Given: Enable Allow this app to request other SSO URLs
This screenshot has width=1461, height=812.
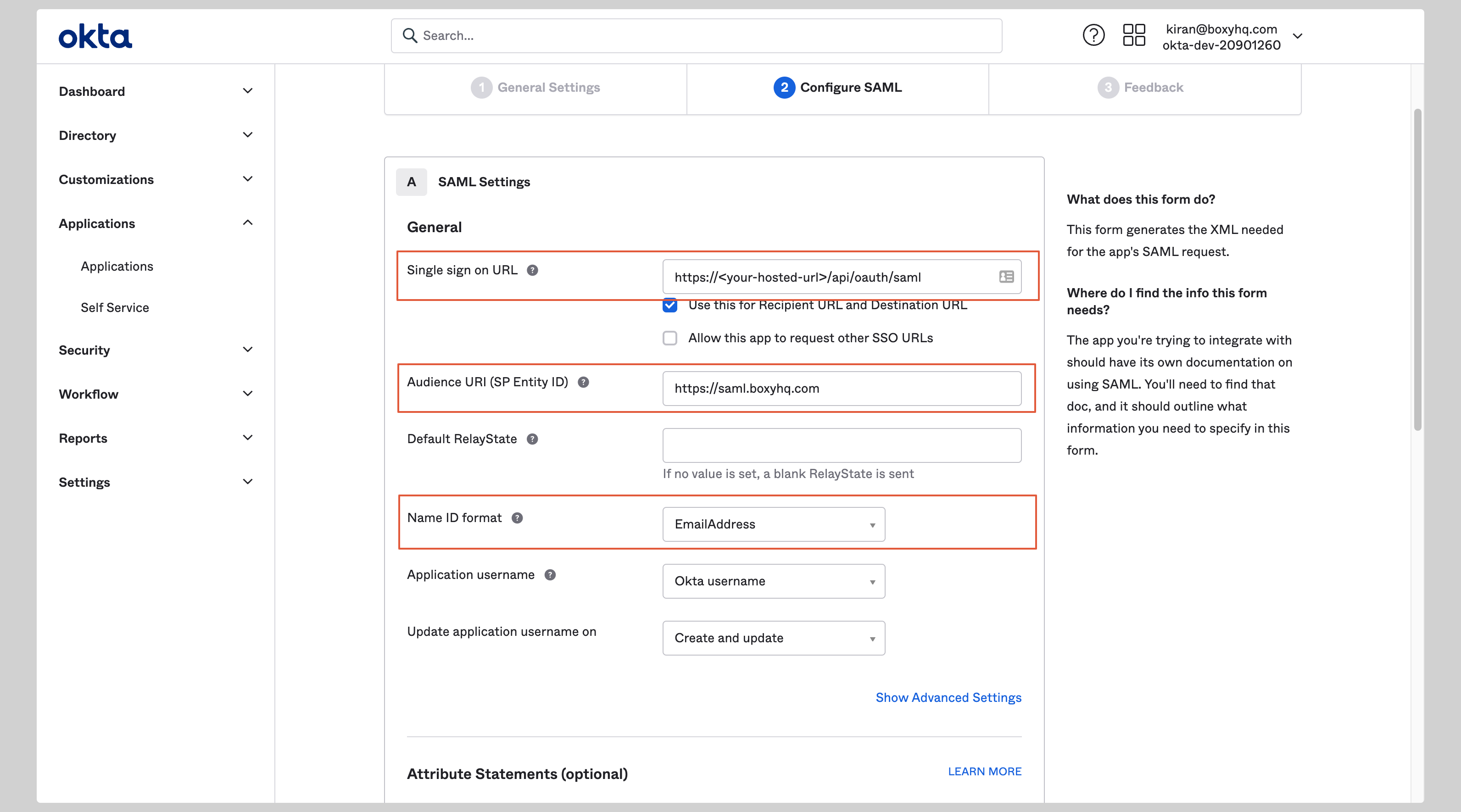Looking at the screenshot, I should click(x=670, y=337).
